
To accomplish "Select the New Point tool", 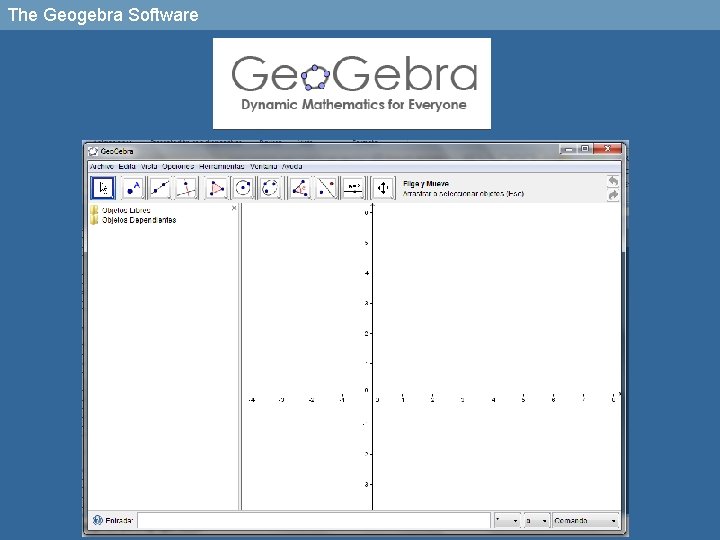I will point(133,188).
